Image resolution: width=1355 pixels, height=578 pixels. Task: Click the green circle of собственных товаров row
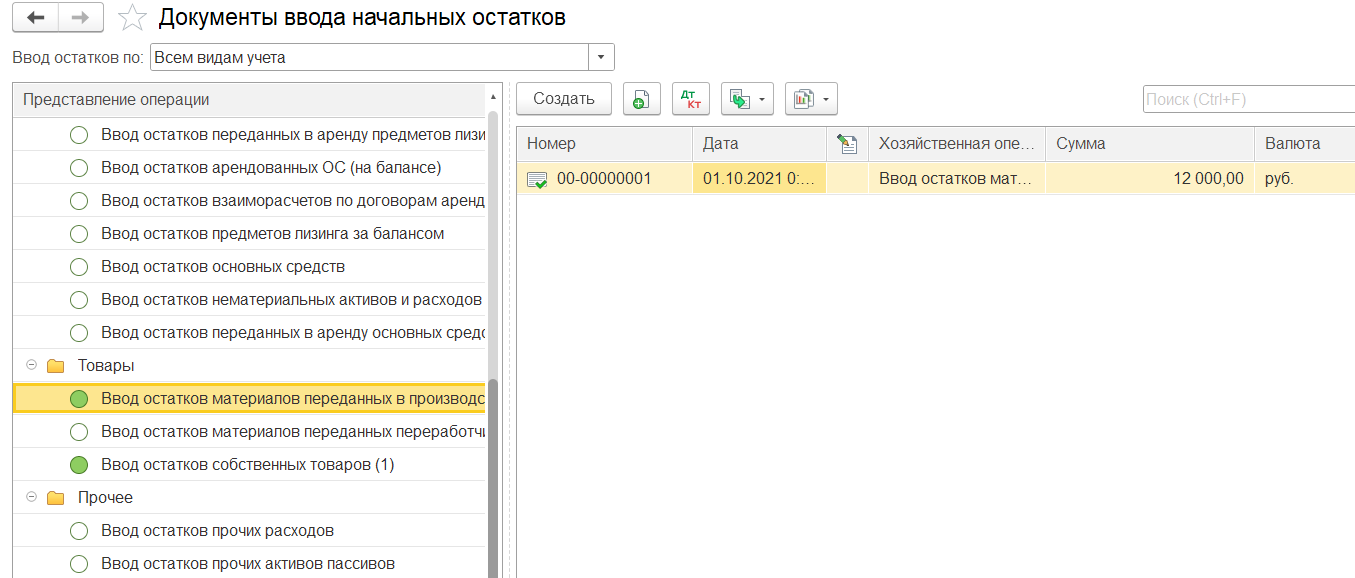[79, 465]
